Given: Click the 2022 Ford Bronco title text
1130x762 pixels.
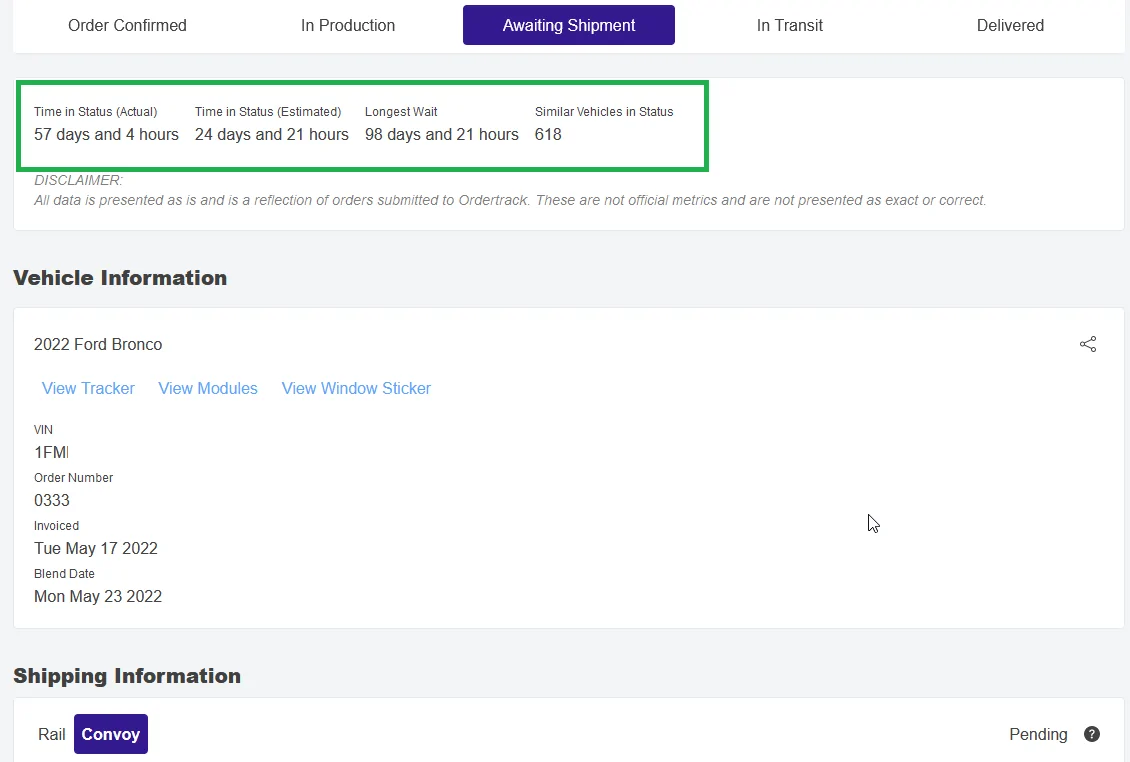Looking at the screenshot, I should pyautogui.click(x=98, y=345).
